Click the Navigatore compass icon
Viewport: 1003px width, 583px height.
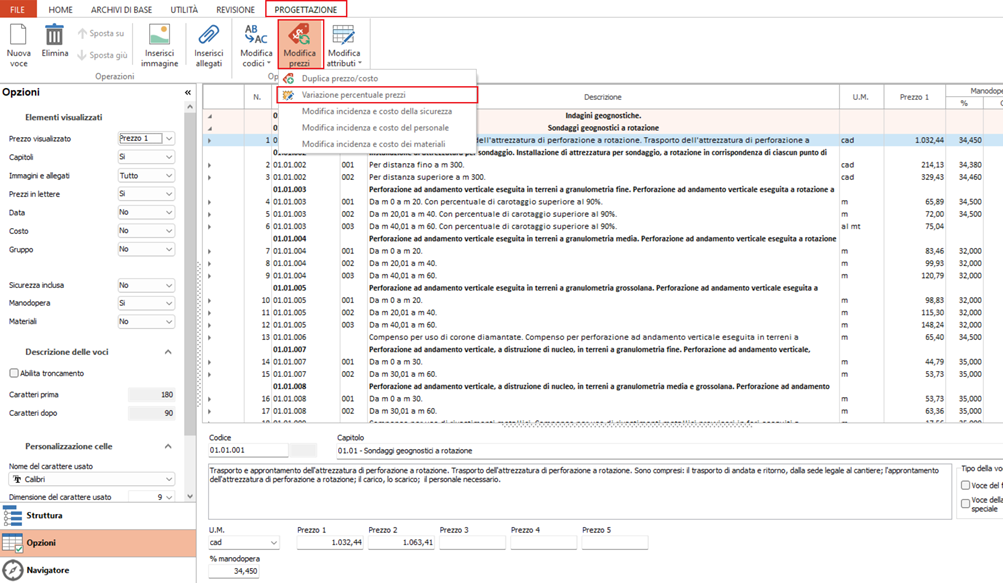(x=12, y=570)
